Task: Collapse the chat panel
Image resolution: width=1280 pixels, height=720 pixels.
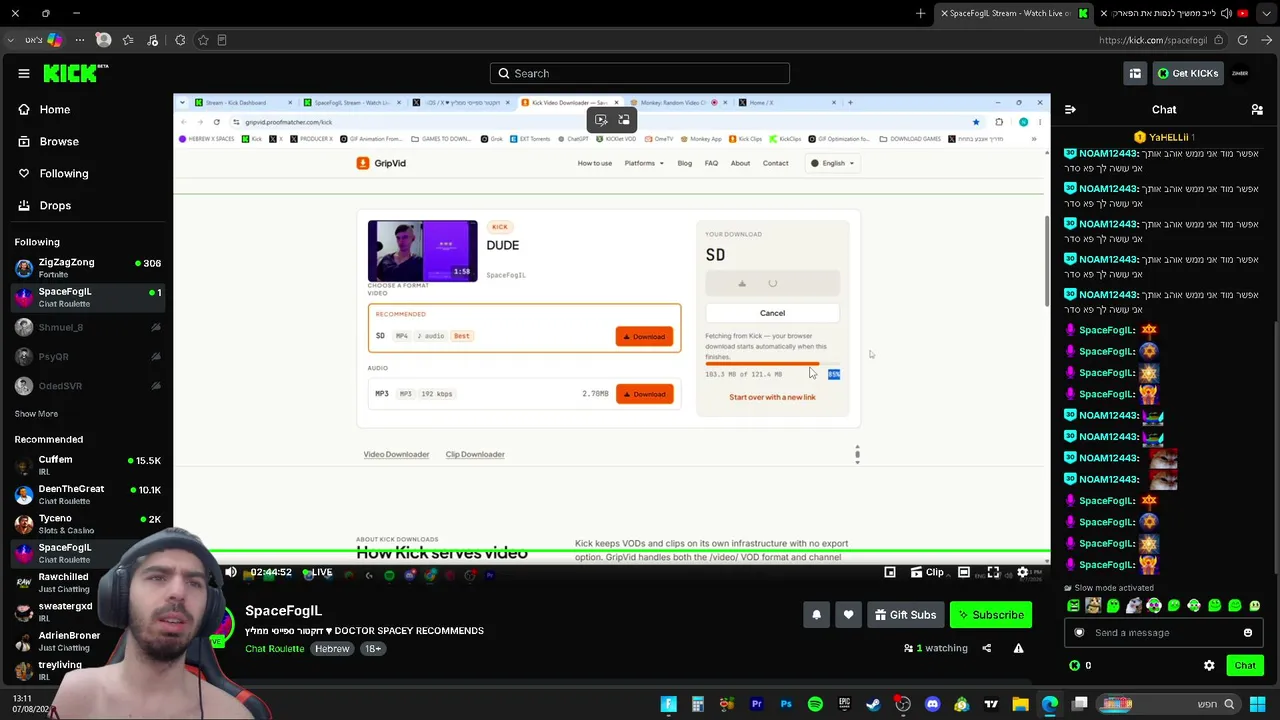Action: coord(1070,109)
